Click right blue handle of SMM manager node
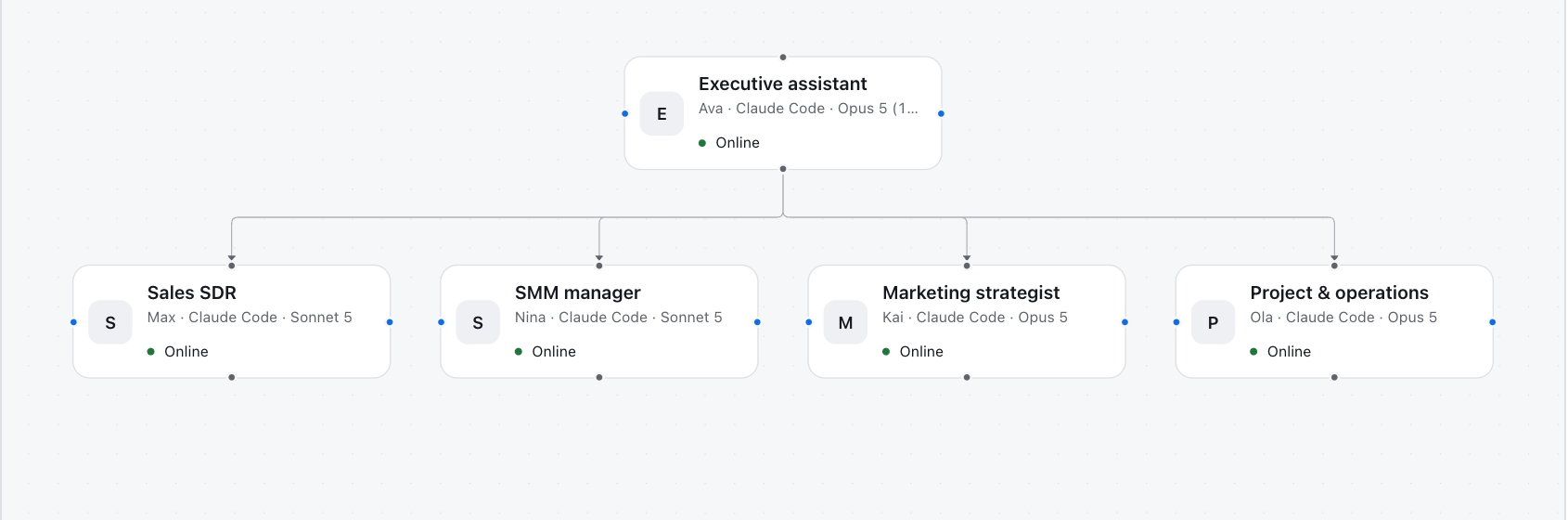 757,322
